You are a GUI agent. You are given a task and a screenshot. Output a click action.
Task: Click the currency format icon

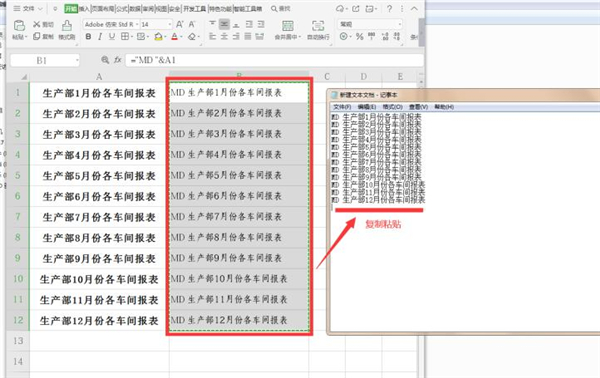point(344,36)
